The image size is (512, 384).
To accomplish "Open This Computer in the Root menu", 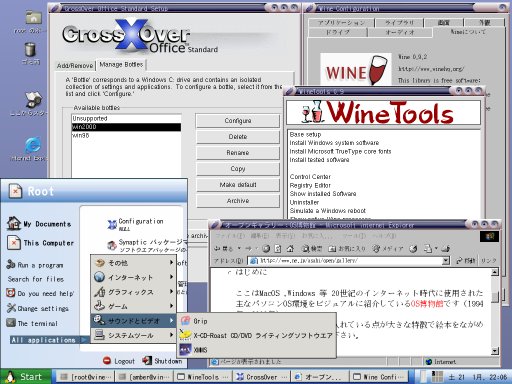I will click(41, 243).
